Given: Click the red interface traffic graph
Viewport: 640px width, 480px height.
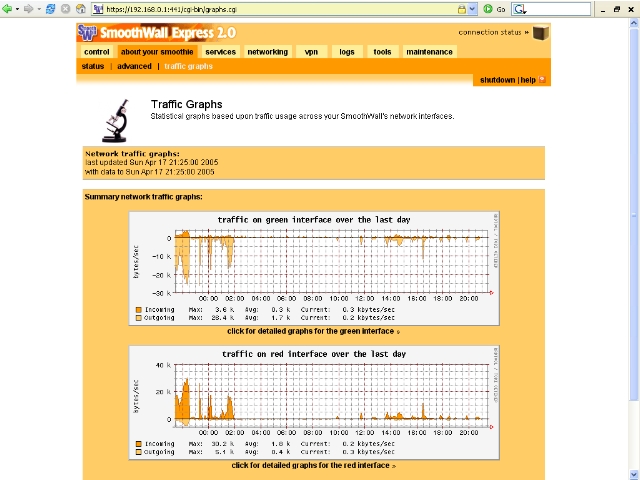Looking at the screenshot, I should (314, 402).
